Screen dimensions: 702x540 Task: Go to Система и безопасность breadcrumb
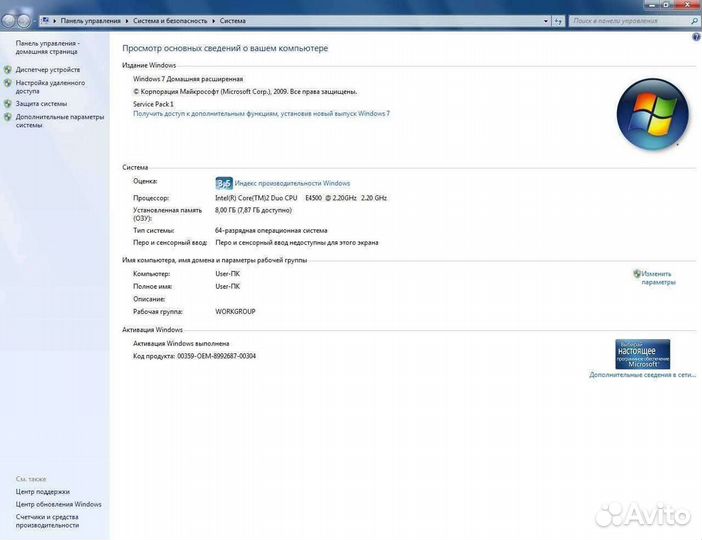pos(170,21)
